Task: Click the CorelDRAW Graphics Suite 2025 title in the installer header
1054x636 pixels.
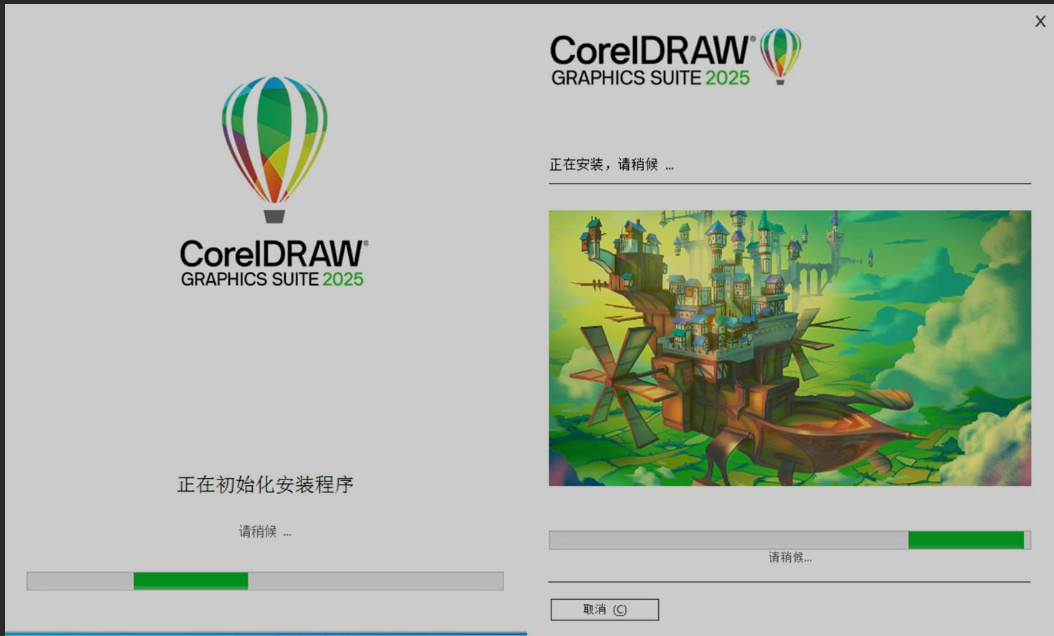Action: click(652, 61)
